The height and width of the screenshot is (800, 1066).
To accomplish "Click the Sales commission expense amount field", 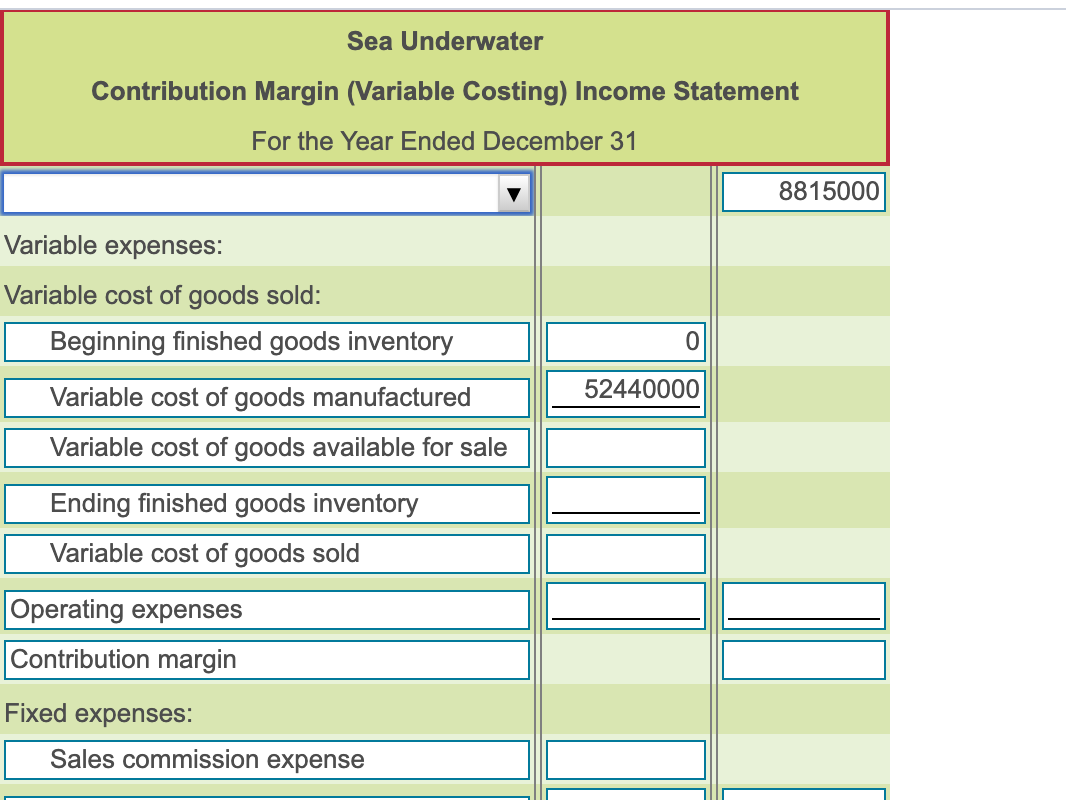I will coord(625,759).
